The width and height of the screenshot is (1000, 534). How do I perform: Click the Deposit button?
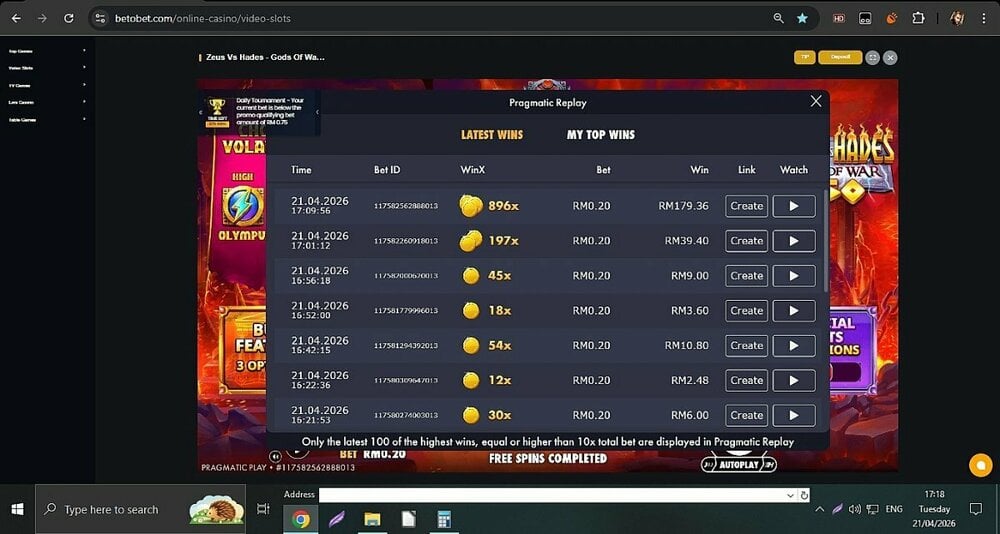point(839,58)
